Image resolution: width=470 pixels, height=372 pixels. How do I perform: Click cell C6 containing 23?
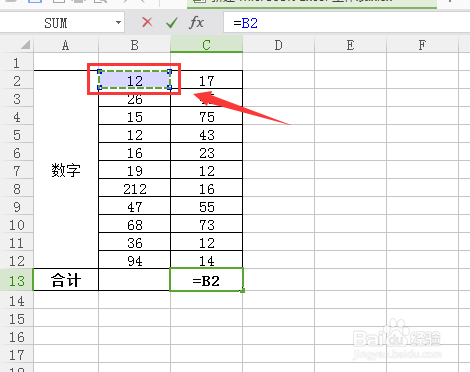coord(207,152)
